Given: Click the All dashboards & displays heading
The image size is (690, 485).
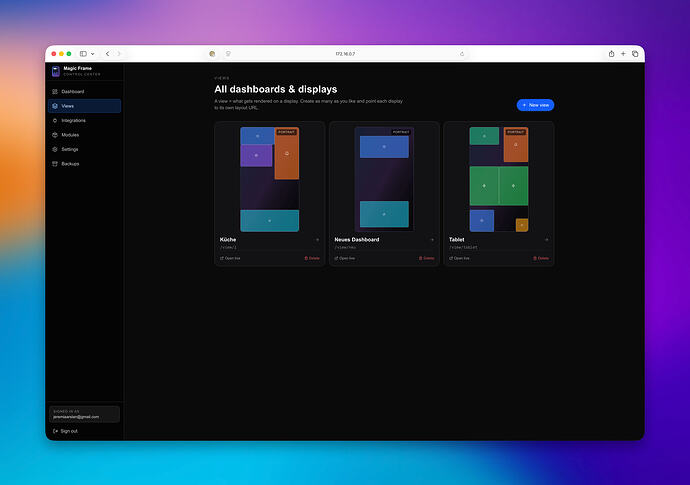Looking at the screenshot, I should click(276, 89).
